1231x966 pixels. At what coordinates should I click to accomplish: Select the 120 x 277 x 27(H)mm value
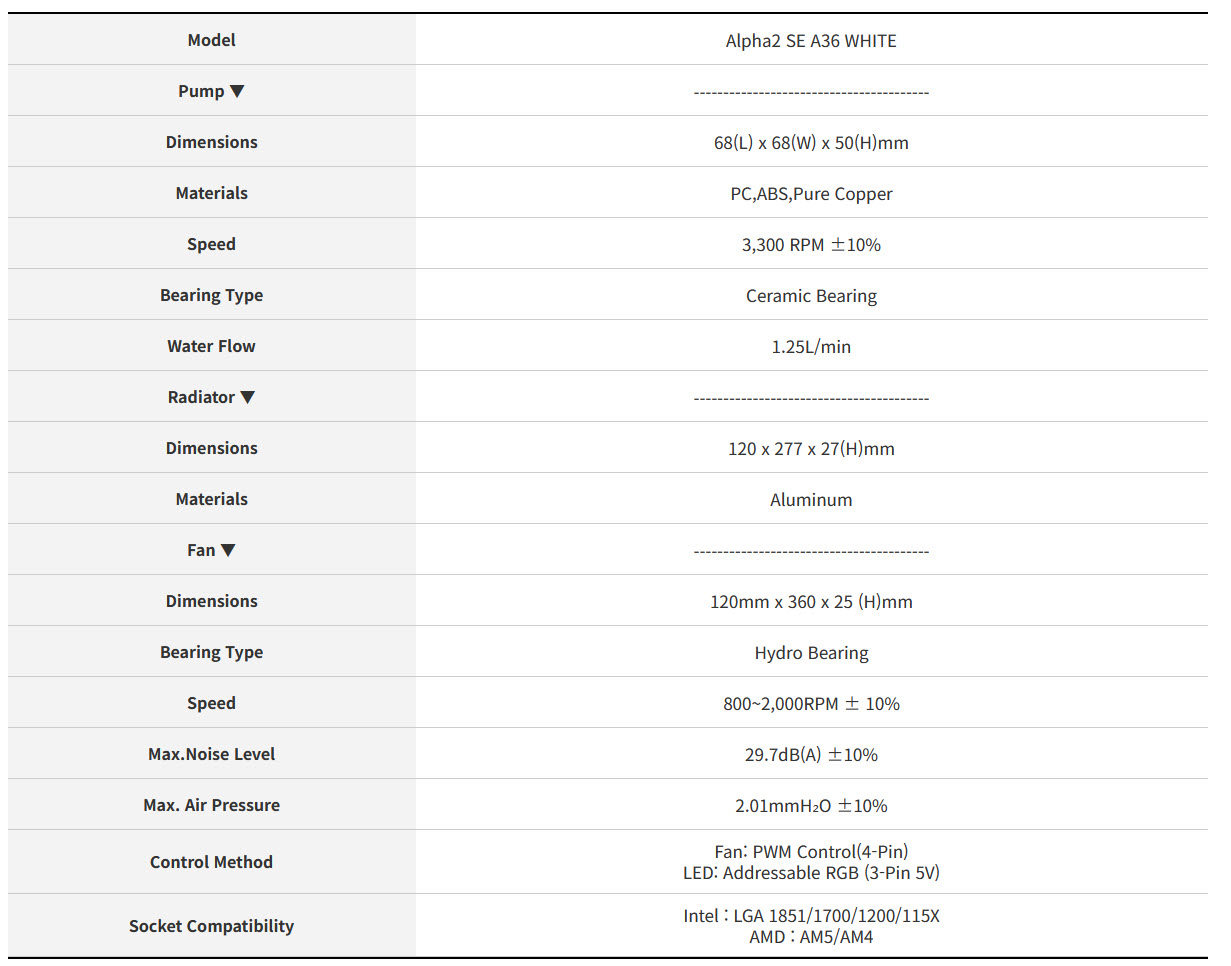(811, 449)
